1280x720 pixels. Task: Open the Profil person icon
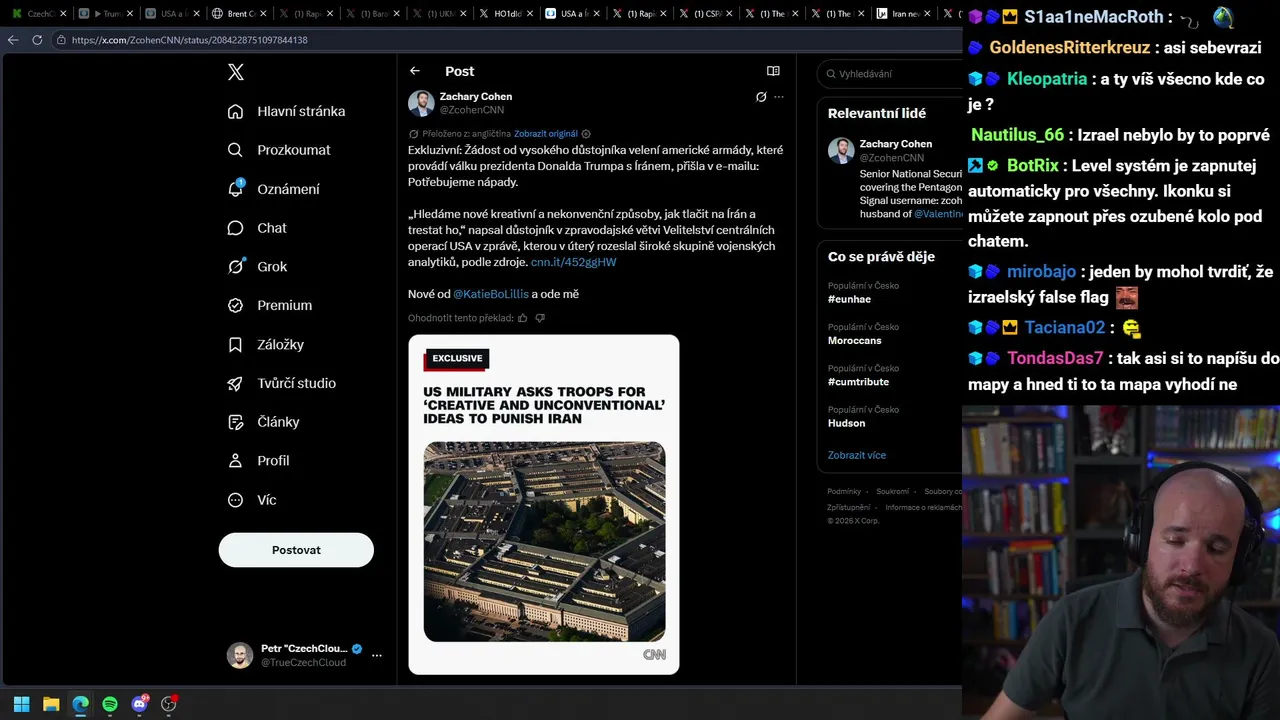click(235, 461)
